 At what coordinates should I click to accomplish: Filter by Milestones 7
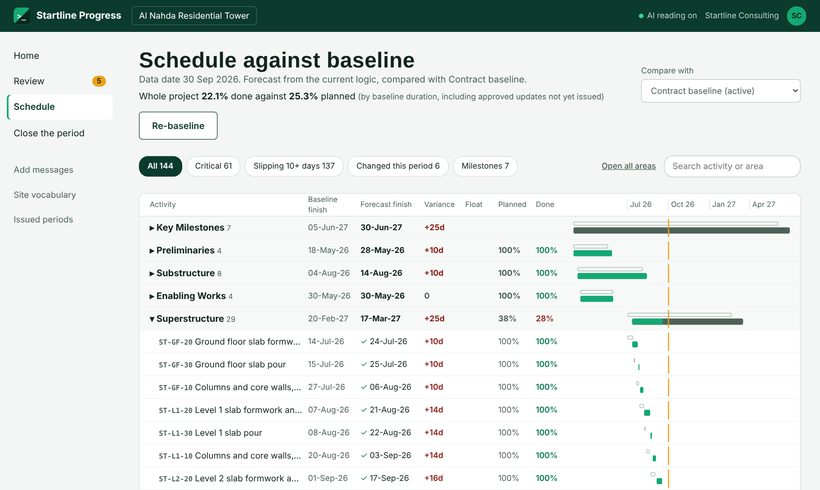485,166
